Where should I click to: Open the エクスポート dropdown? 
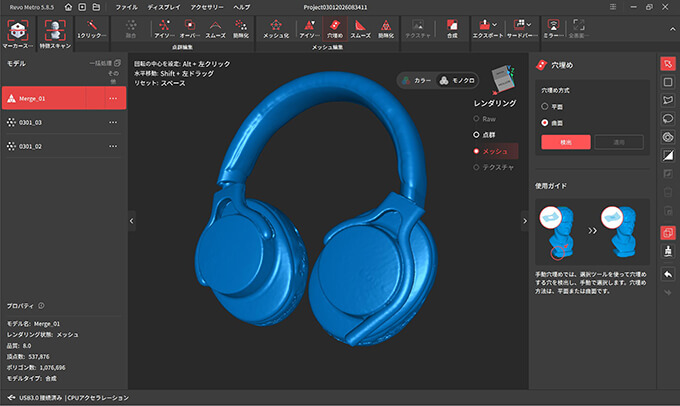(x=487, y=27)
